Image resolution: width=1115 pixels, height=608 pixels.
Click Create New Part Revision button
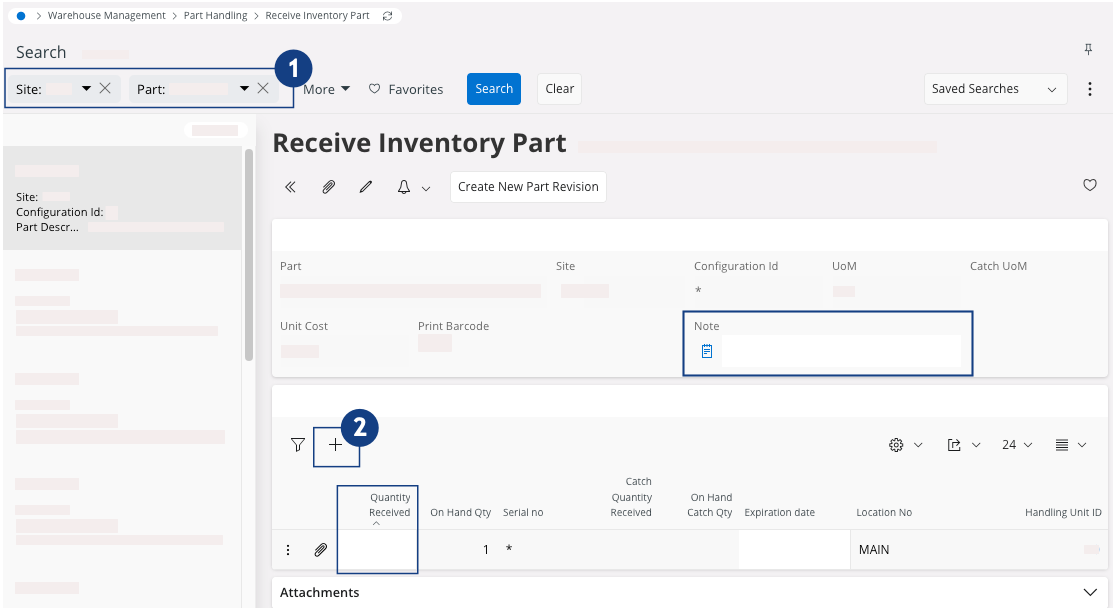coord(528,187)
